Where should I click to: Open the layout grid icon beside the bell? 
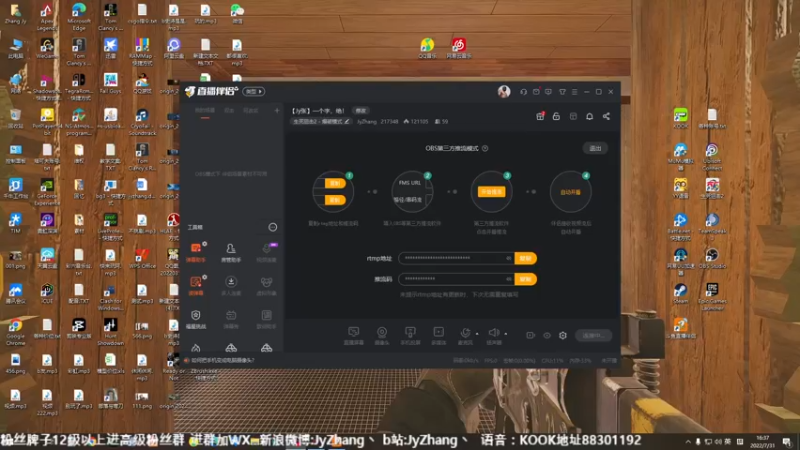573,116
